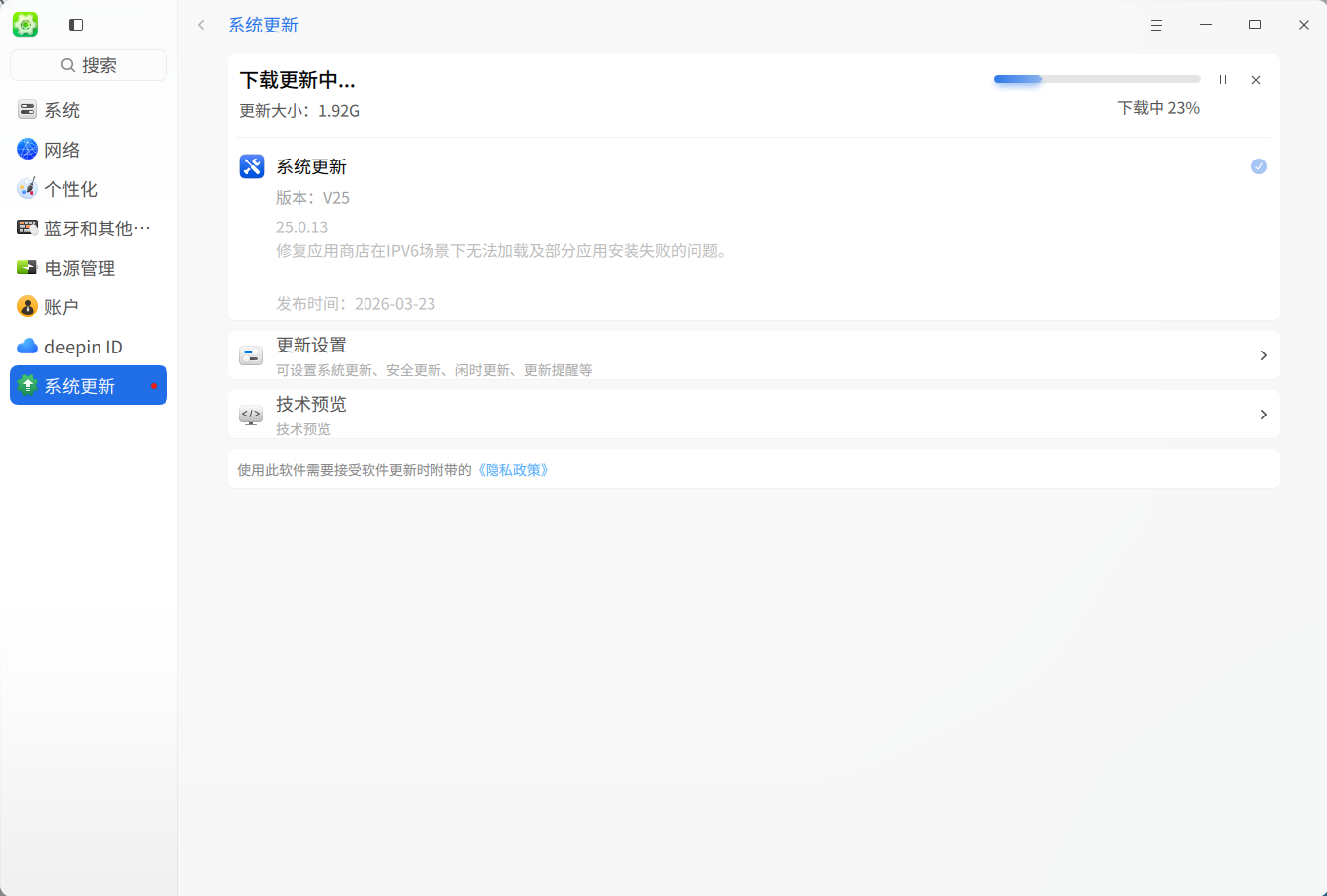The width and height of the screenshot is (1327, 896).
Task: Open the 个性化 personalization settings
Action: [x=27, y=188]
